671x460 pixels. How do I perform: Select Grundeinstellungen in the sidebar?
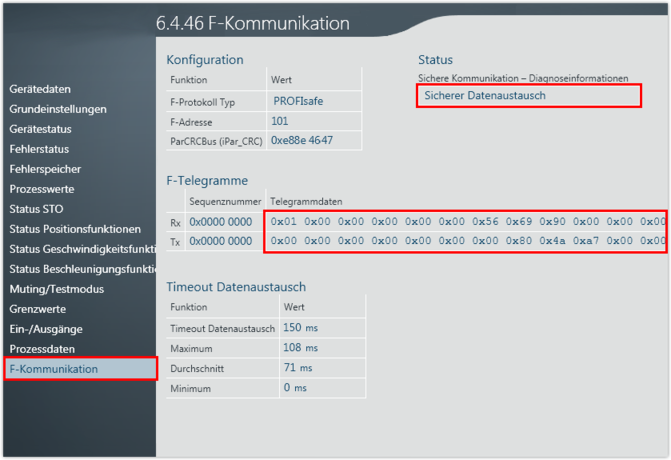pos(58,109)
